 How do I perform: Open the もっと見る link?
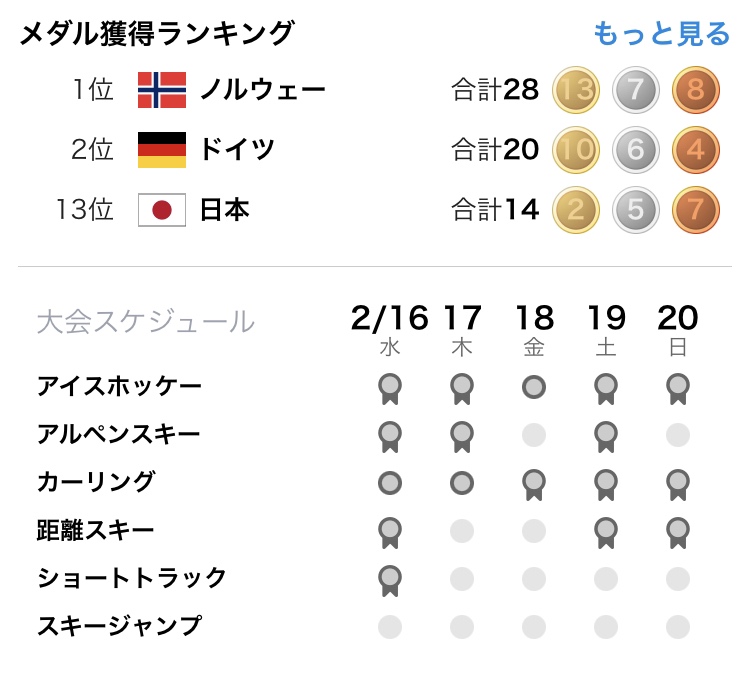point(662,34)
